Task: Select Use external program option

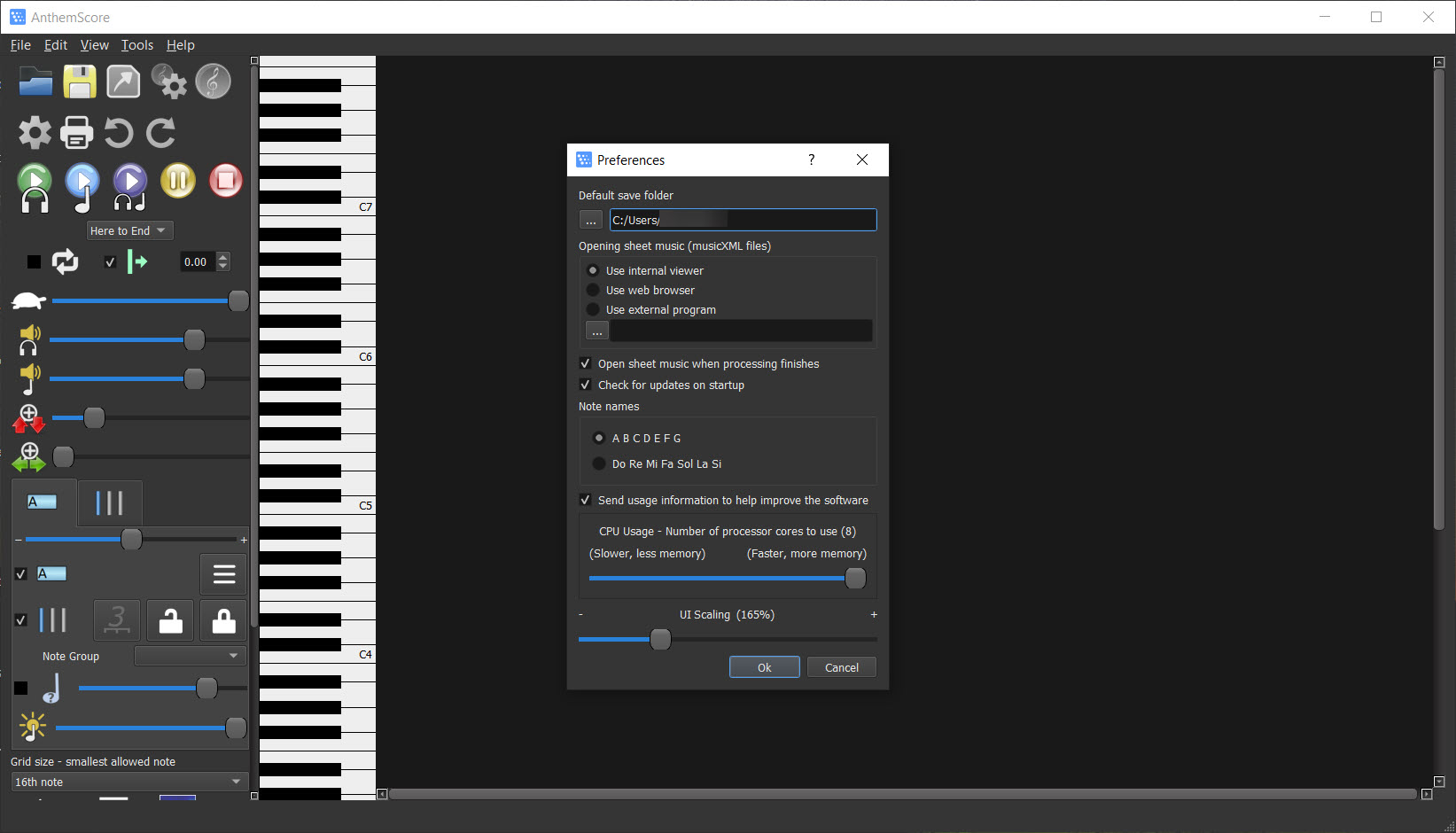Action: tap(593, 309)
